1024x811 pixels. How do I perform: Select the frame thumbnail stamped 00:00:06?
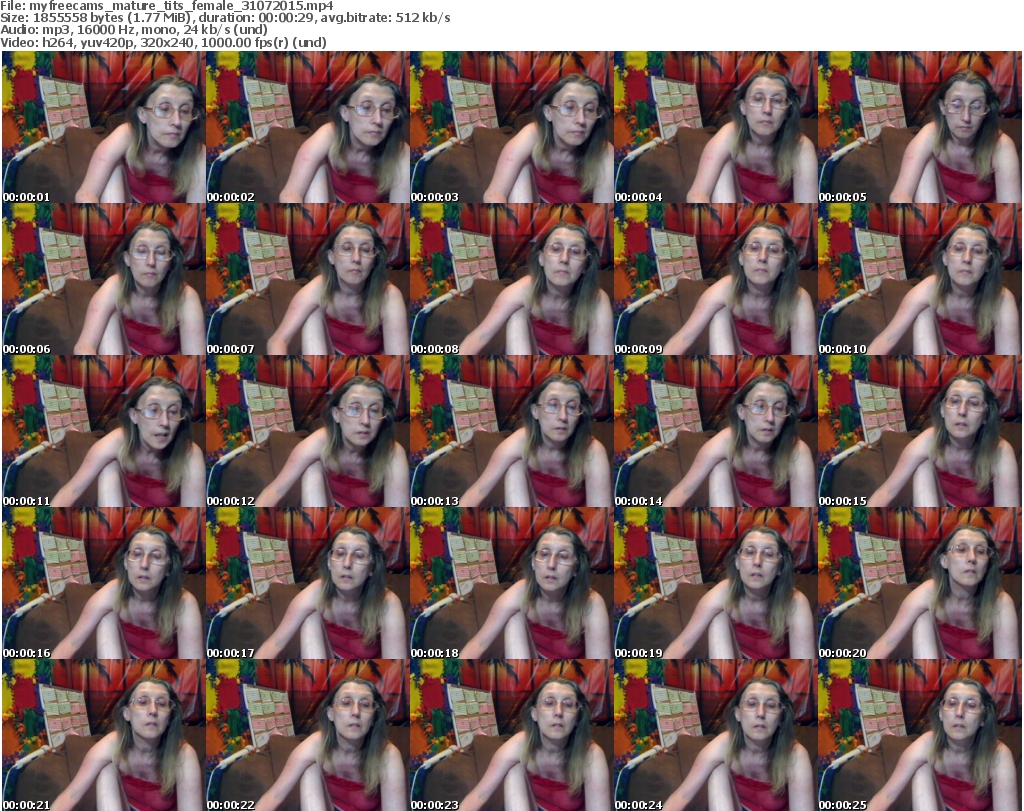click(104, 279)
